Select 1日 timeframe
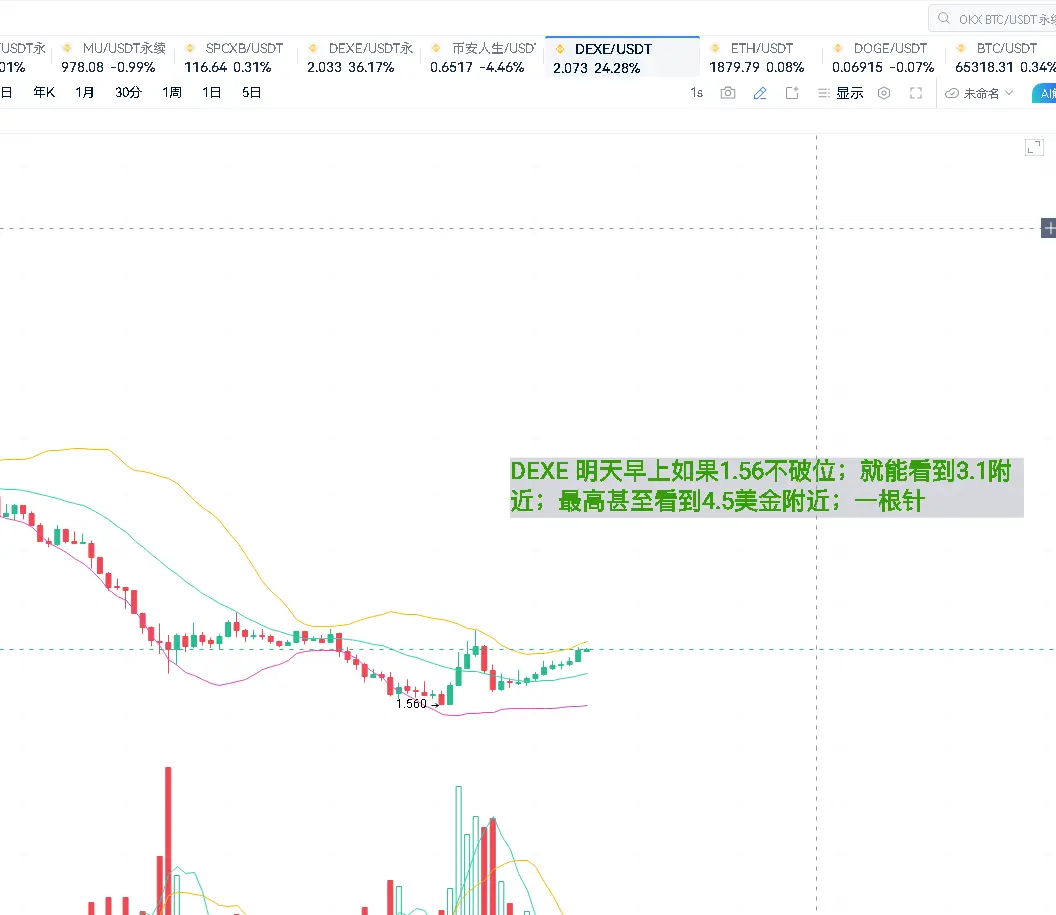 point(211,92)
